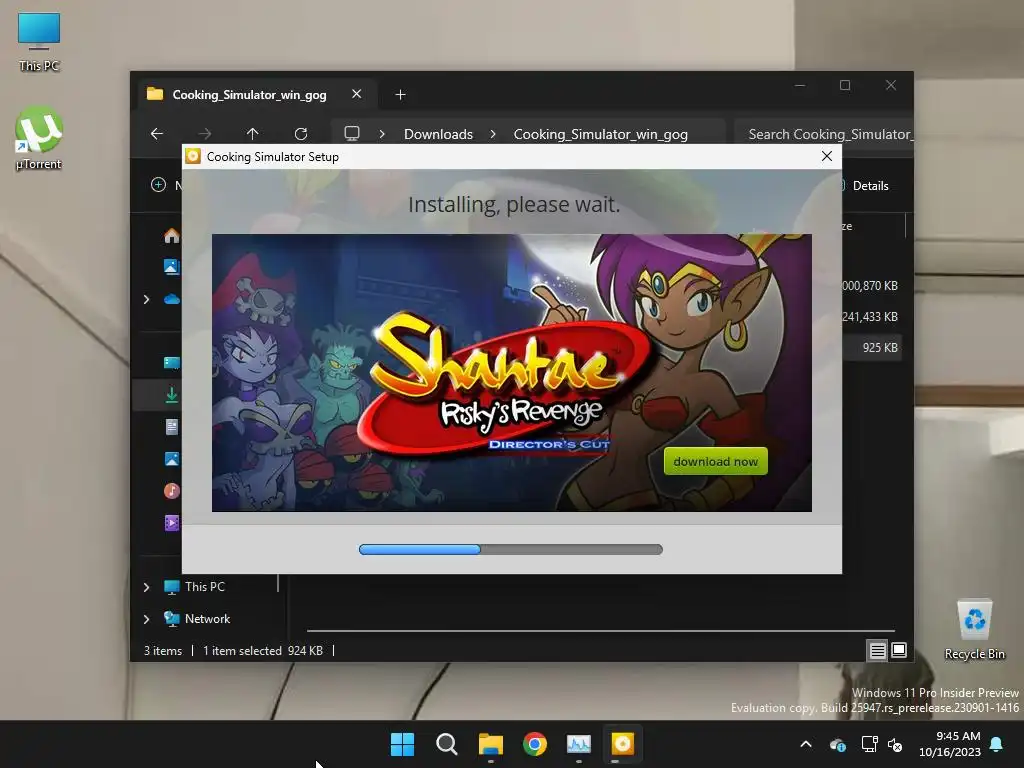This screenshot has width=1024, height=768.
Task: Open the network status tray icon
Action: (x=869, y=744)
